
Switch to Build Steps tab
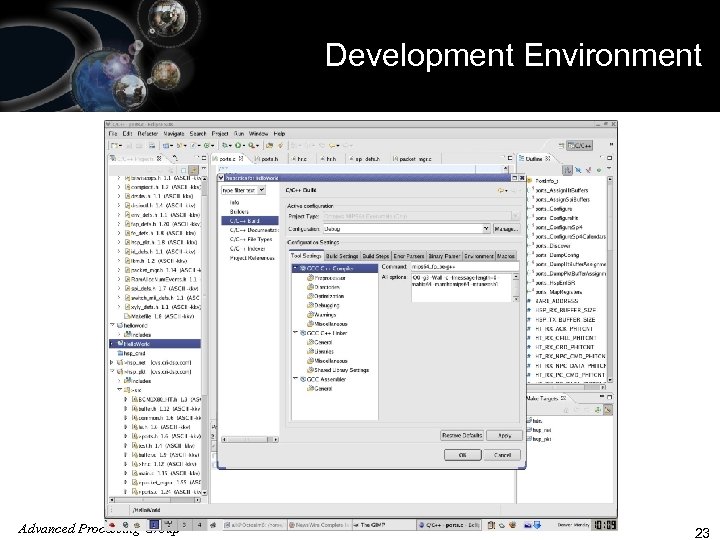point(376,256)
